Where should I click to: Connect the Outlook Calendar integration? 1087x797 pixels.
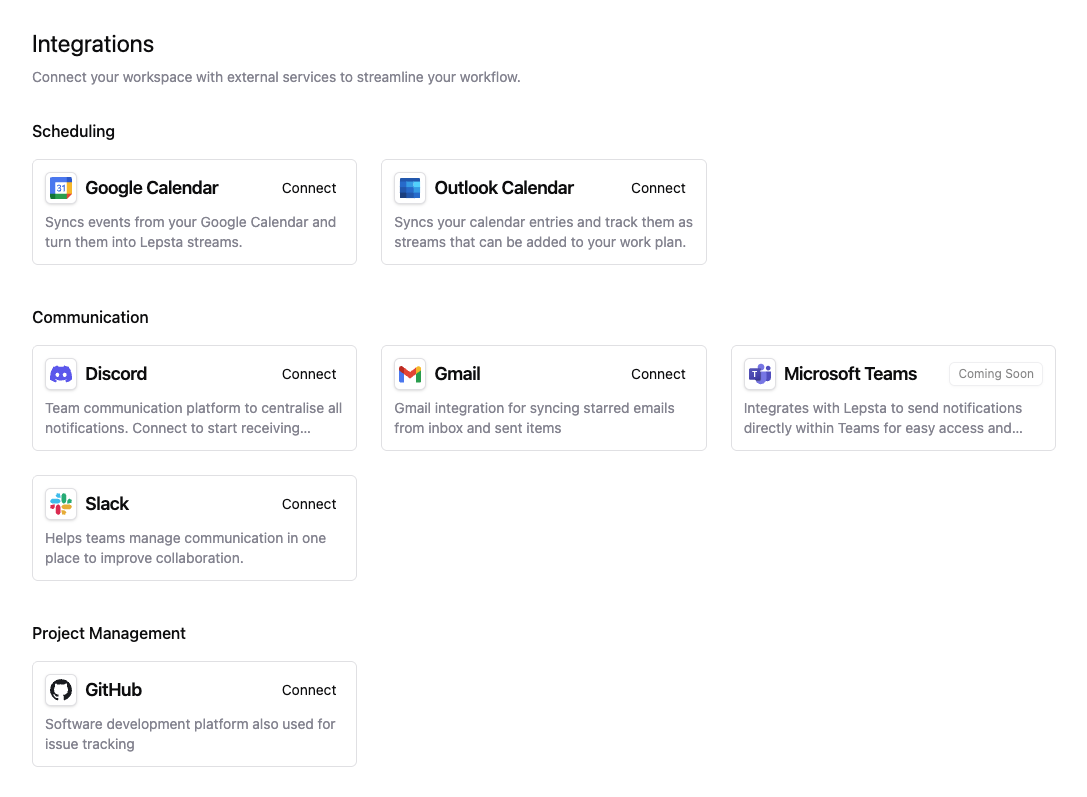[658, 188]
